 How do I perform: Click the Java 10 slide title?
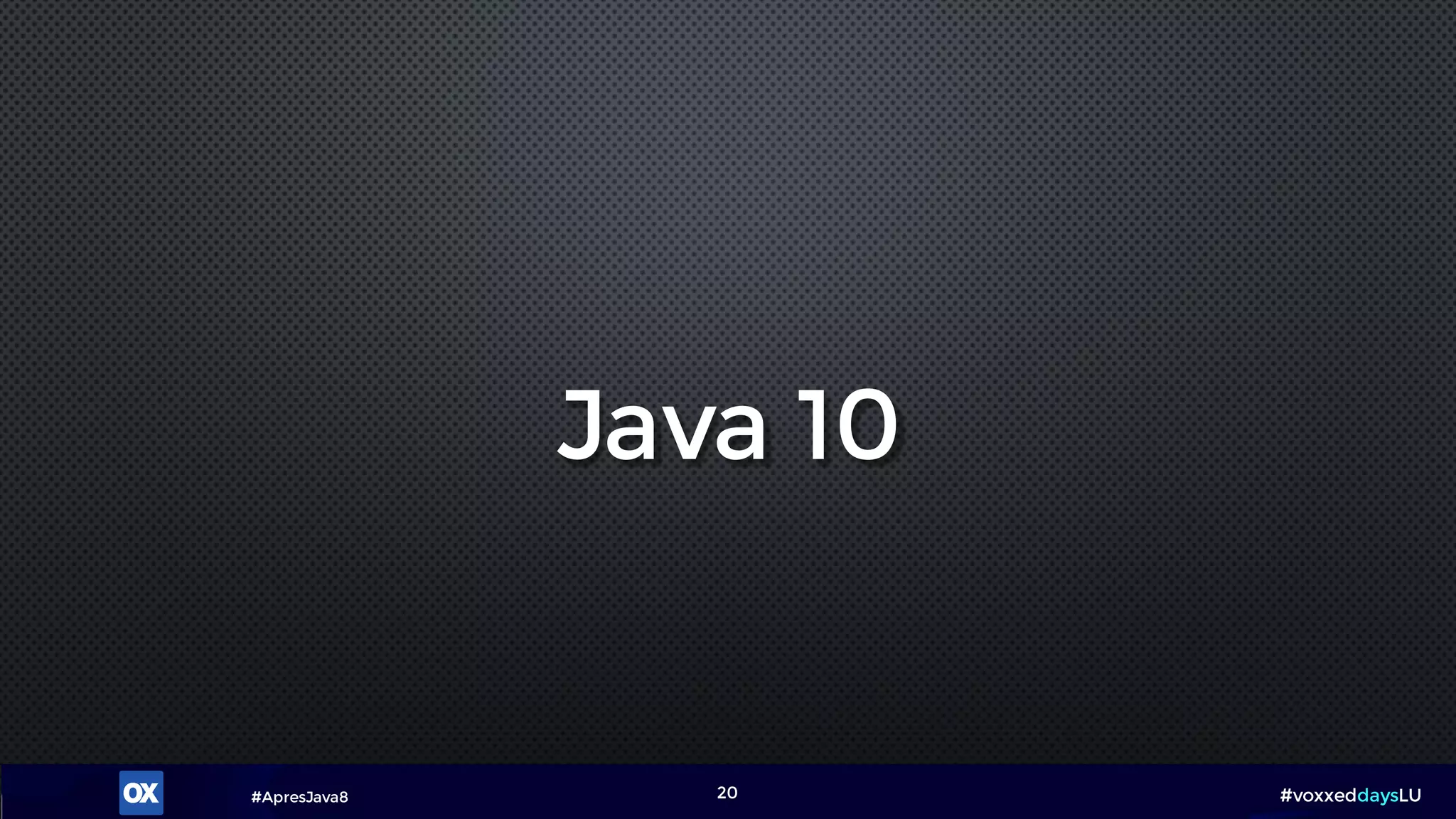727,426
